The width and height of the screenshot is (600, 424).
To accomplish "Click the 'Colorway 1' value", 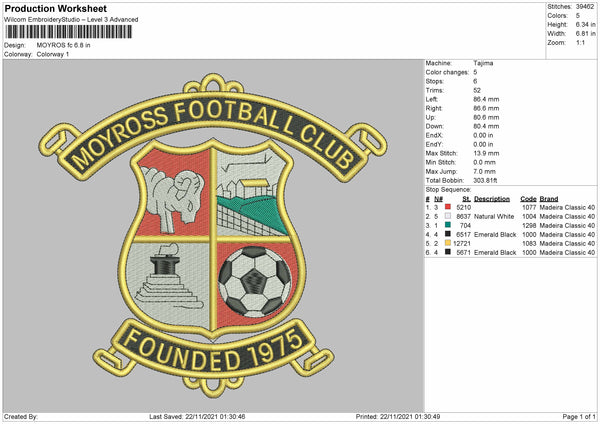I will 53,54.
